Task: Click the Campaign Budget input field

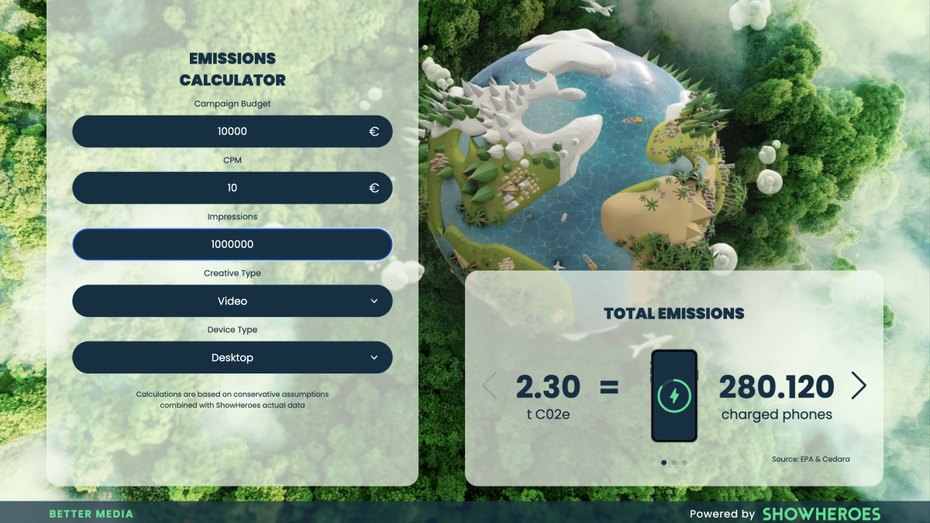Action: [x=232, y=131]
